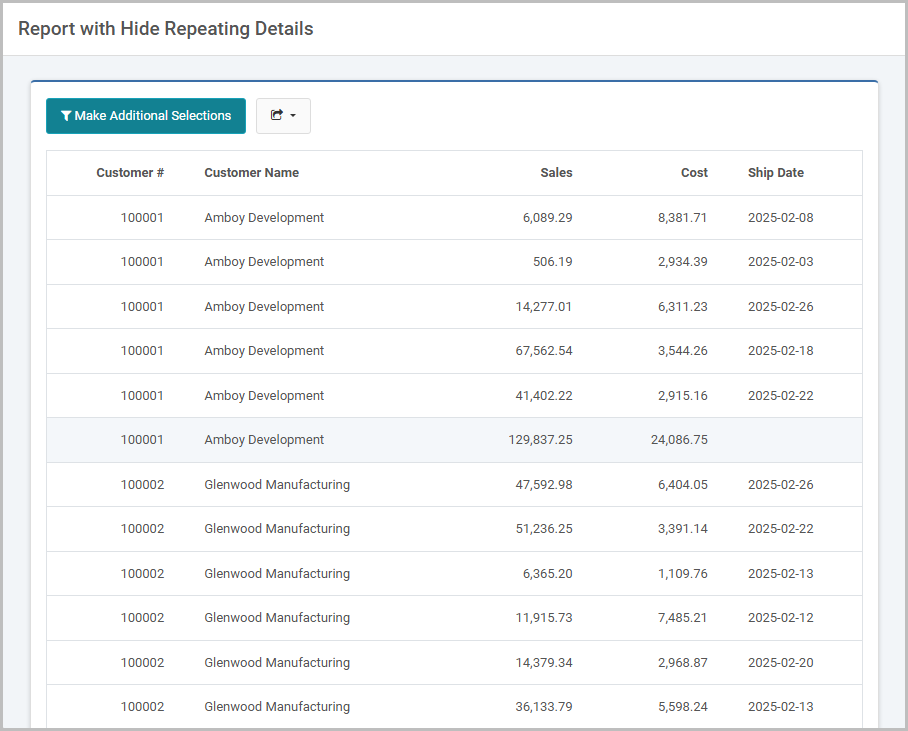Select the sales value 11,915.73
This screenshot has height=731, width=908.
(544, 618)
